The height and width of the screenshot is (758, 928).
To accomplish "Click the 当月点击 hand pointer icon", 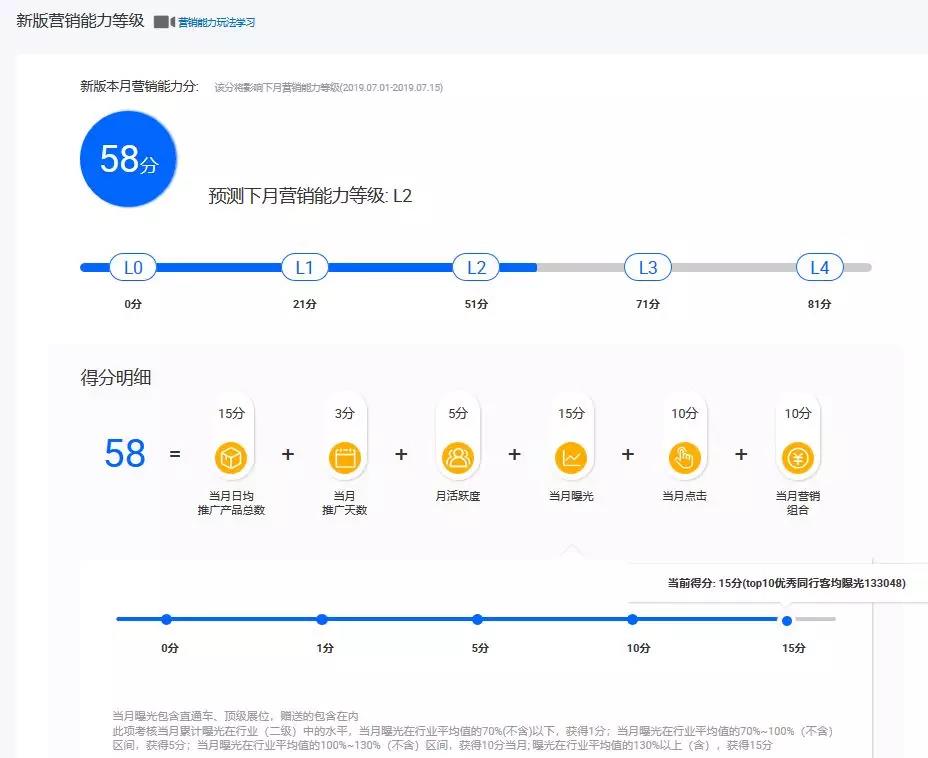I will pyautogui.click(x=684, y=456).
